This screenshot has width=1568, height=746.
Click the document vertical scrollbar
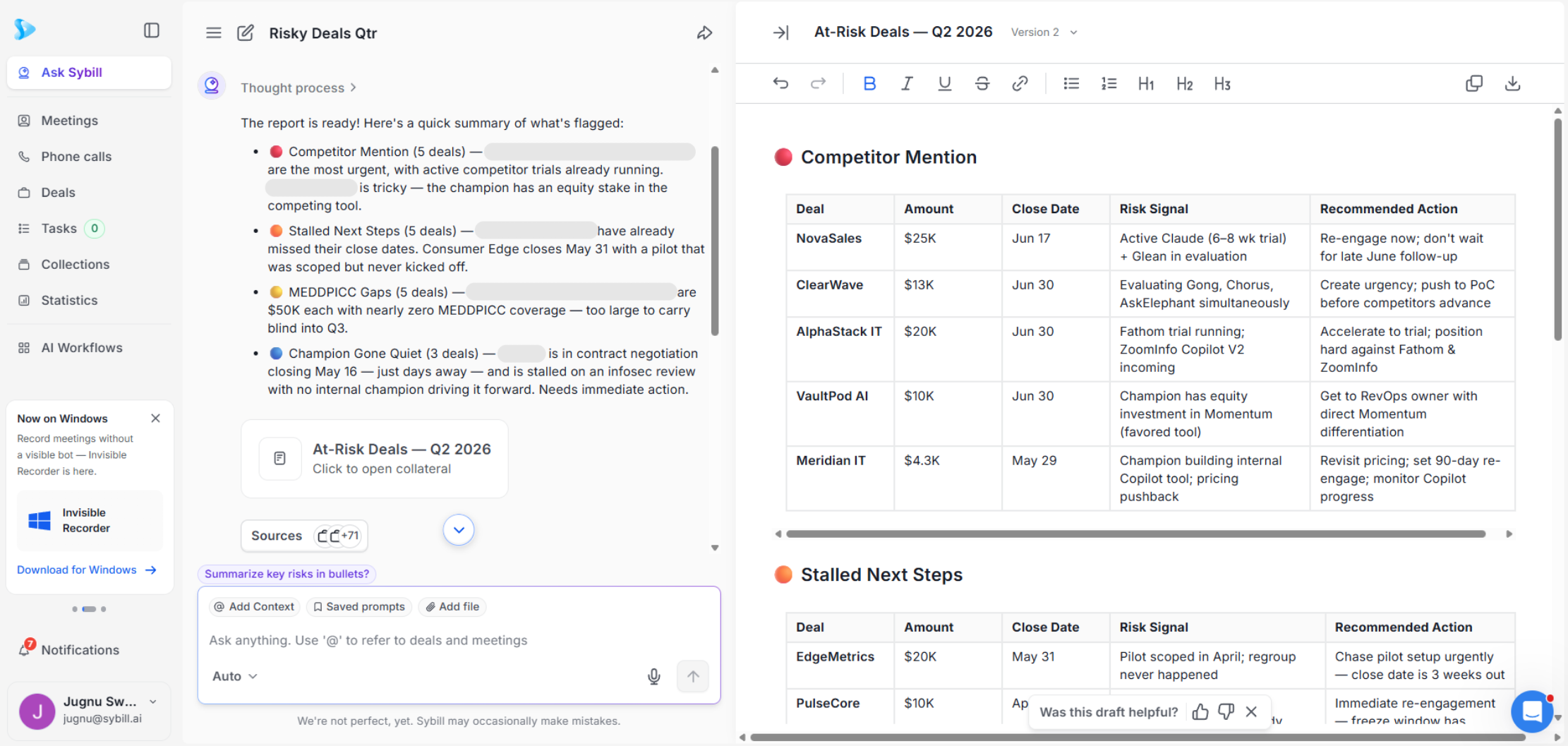[x=1557, y=229]
